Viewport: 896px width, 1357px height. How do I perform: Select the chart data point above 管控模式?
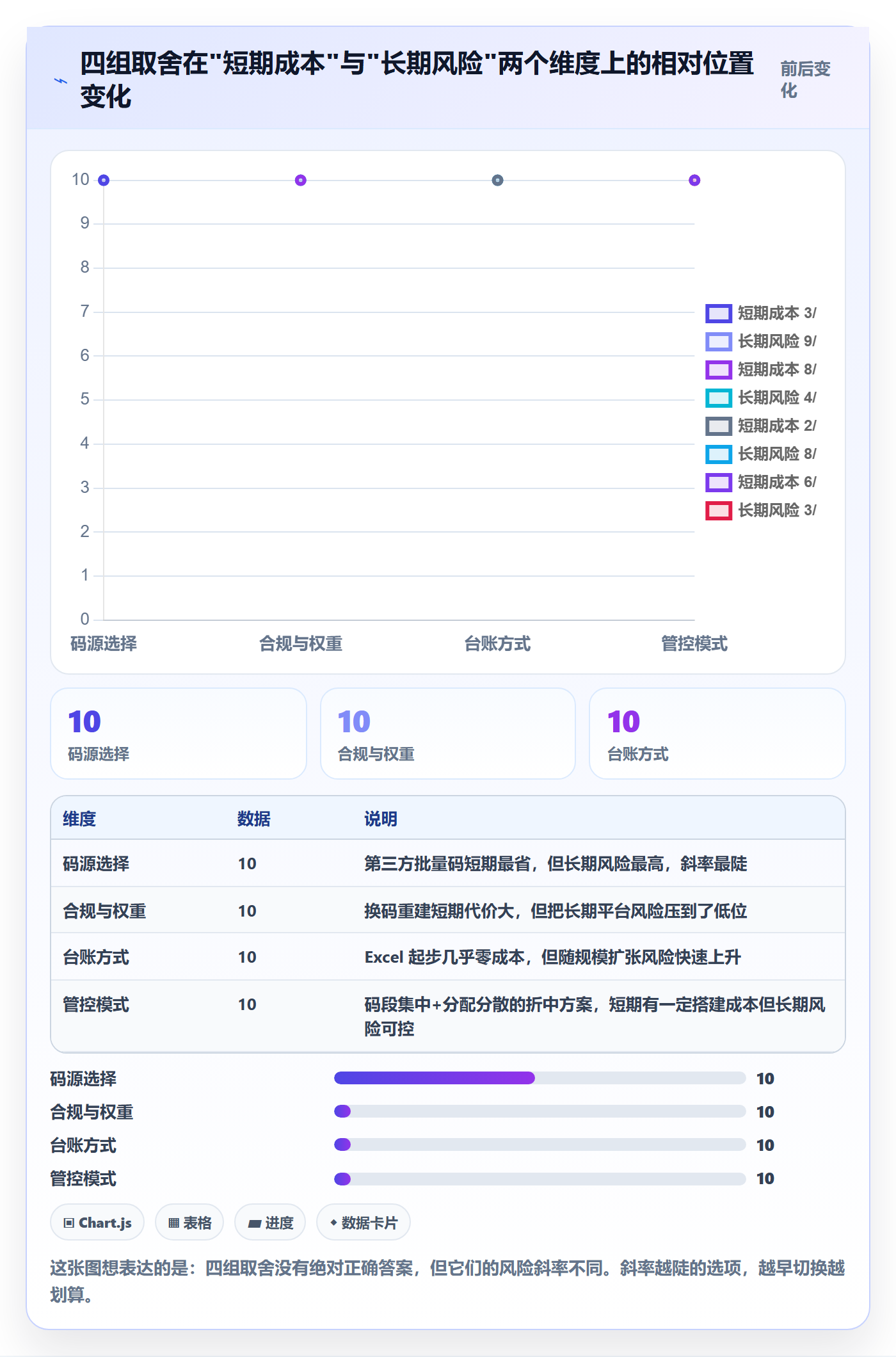pyautogui.click(x=694, y=181)
